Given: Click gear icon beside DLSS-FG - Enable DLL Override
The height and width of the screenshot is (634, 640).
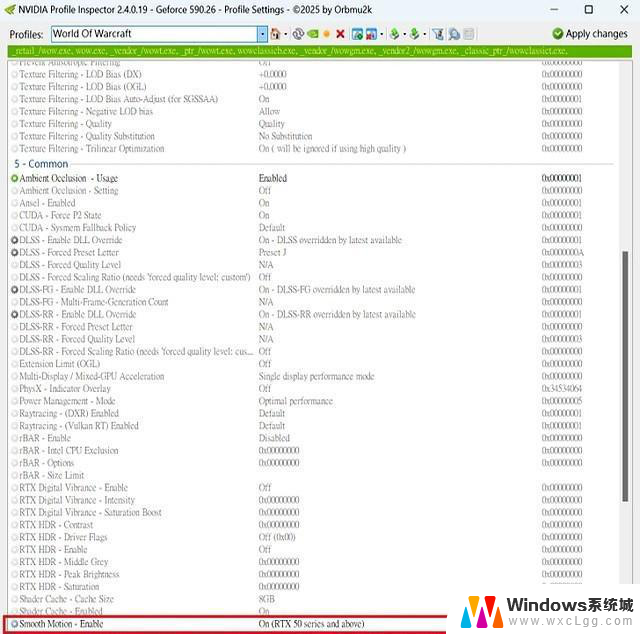Looking at the screenshot, I should tap(15, 290).
